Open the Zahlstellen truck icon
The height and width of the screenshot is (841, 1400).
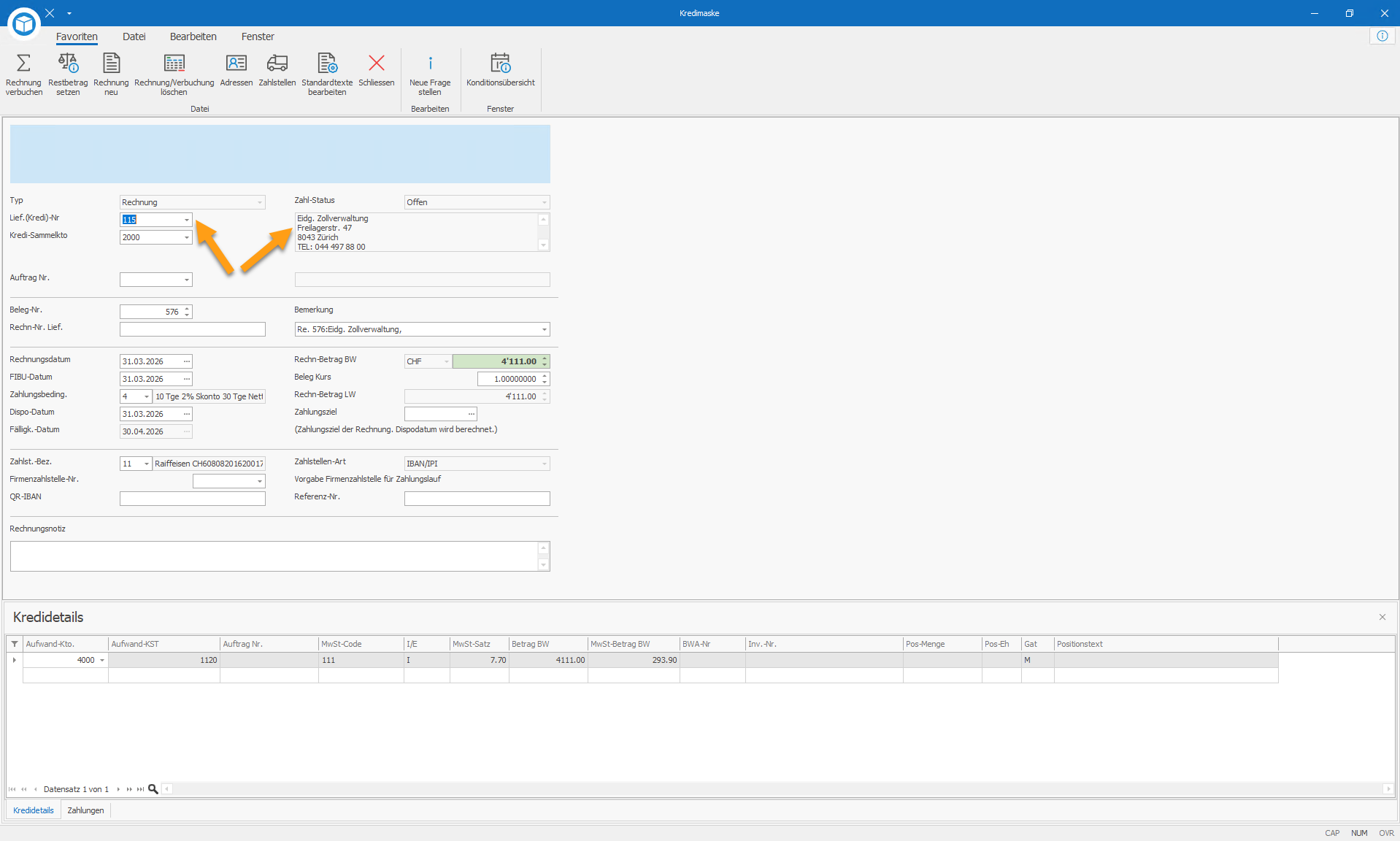[277, 63]
